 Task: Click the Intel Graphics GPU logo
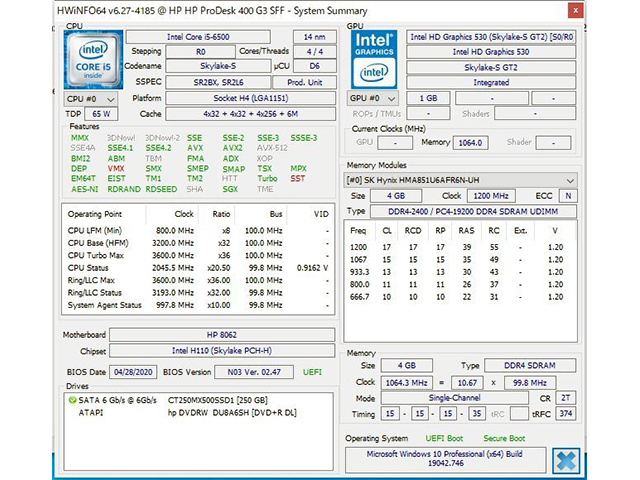click(x=374, y=60)
